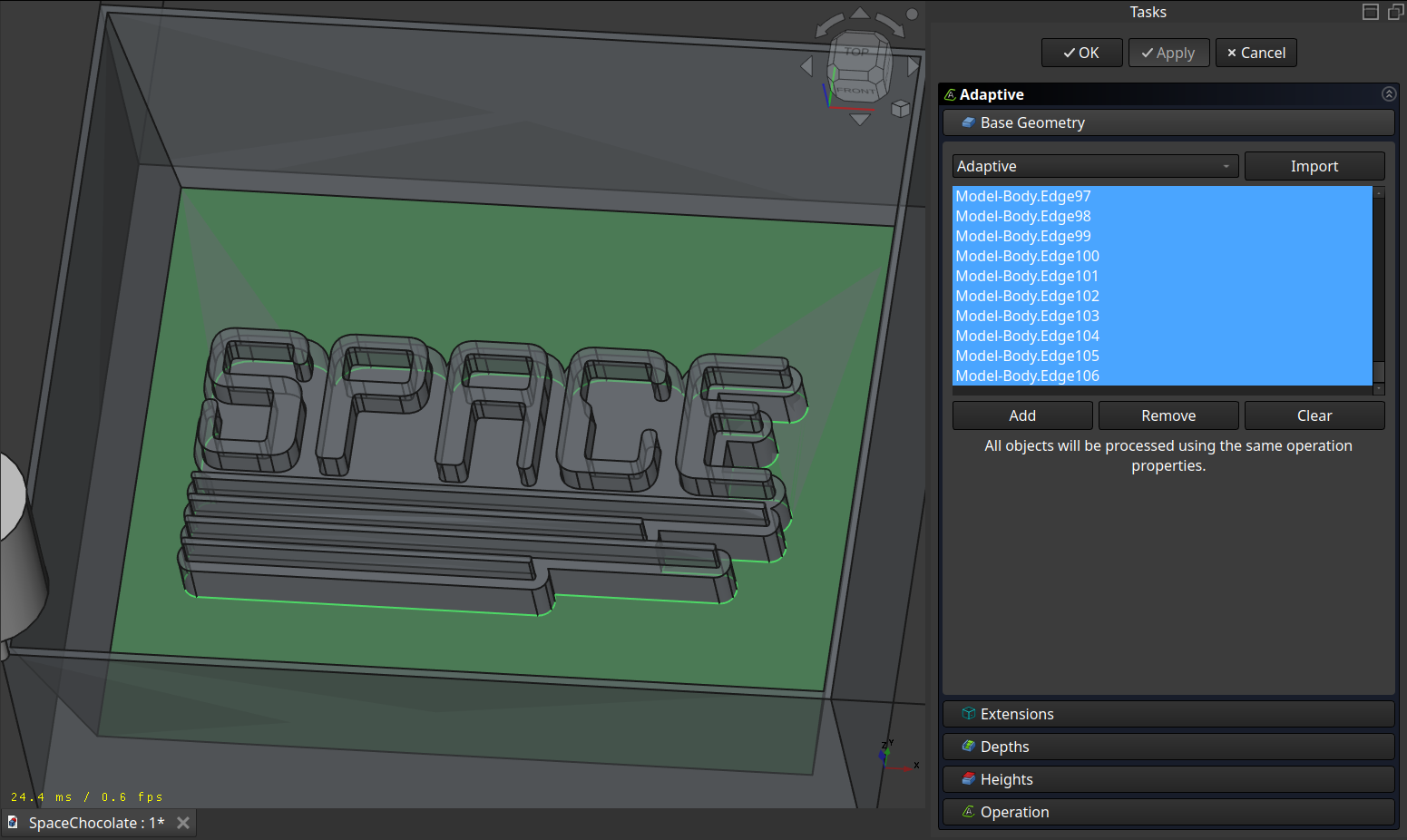Select Model-Body.Edge105 in the list
Image resolution: width=1407 pixels, height=840 pixels.
[1162, 356]
